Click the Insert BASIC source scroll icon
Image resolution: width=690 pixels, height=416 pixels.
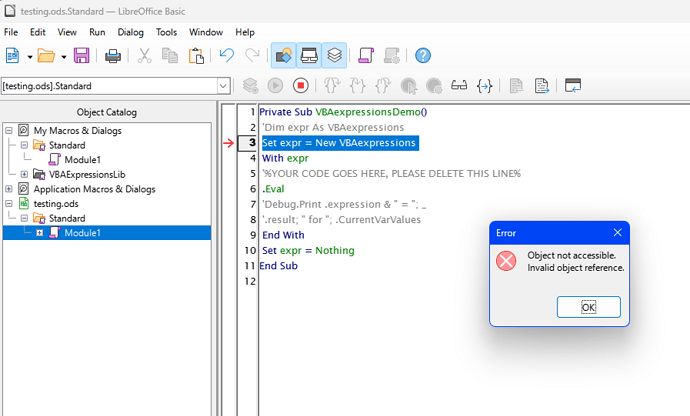point(366,55)
